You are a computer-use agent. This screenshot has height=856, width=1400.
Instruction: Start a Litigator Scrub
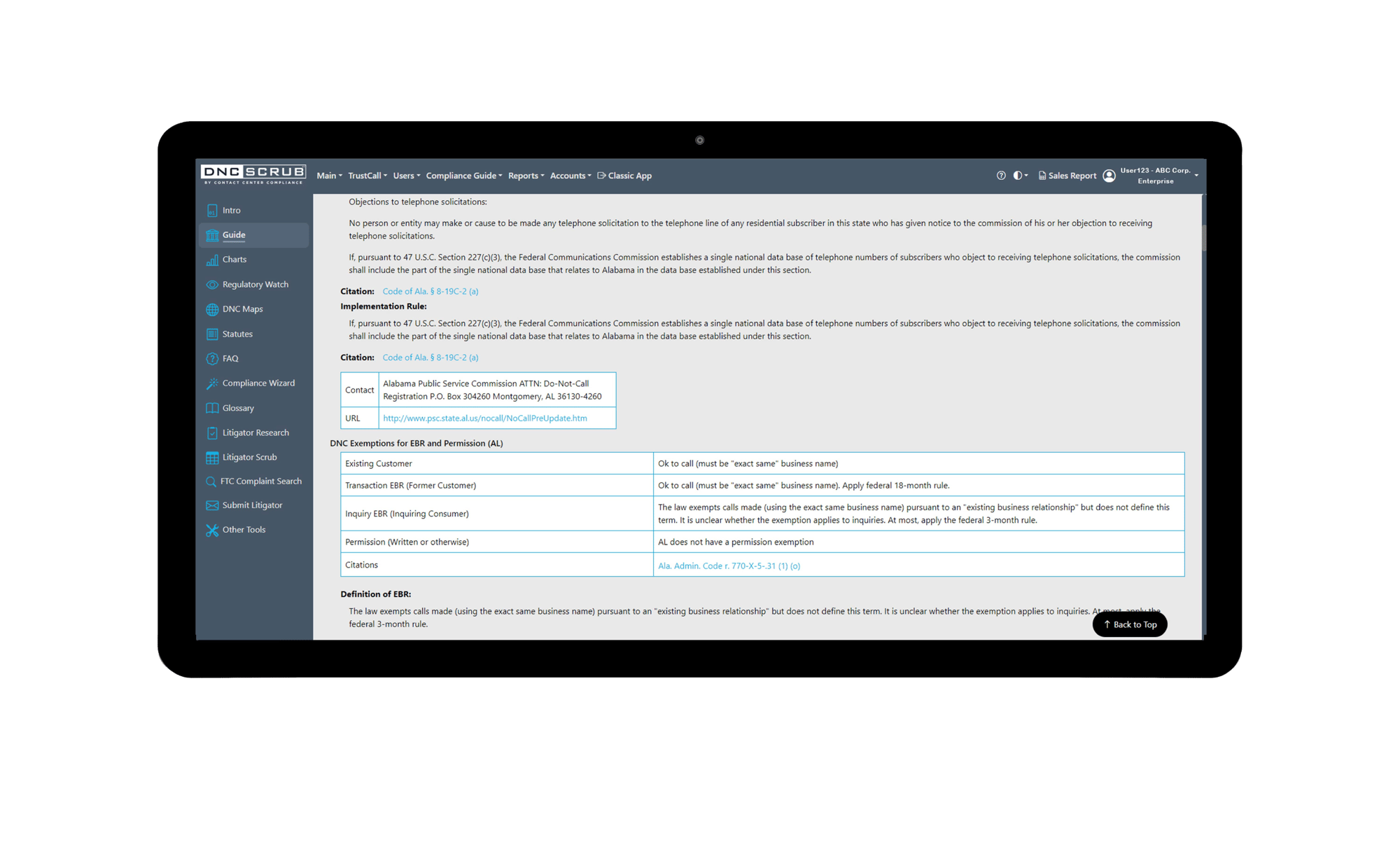click(249, 457)
